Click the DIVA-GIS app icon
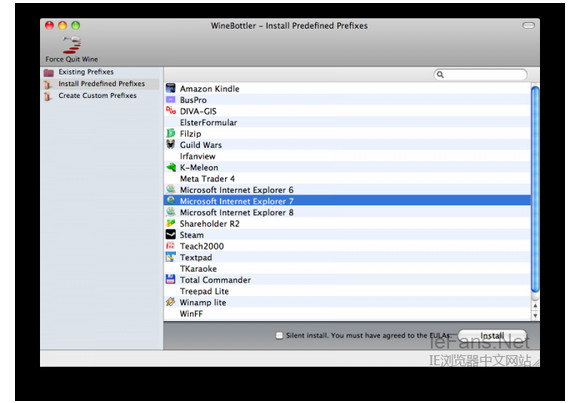The height and width of the screenshot is (403, 582). click(x=171, y=110)
